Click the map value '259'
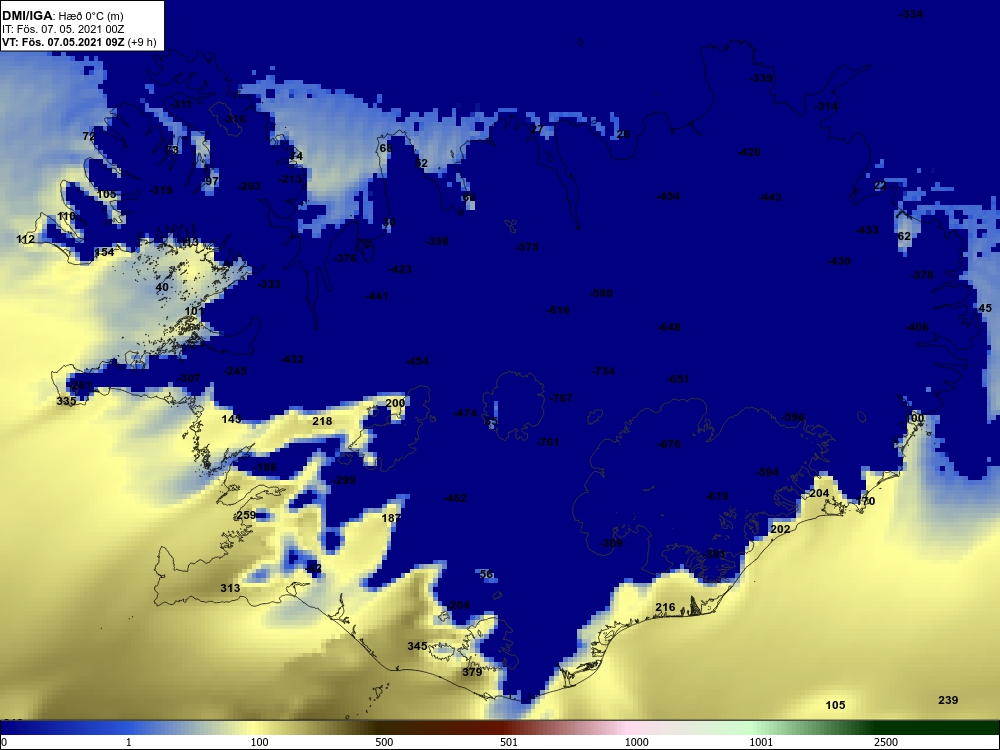The image size is (1000, 750). (246, 515)
